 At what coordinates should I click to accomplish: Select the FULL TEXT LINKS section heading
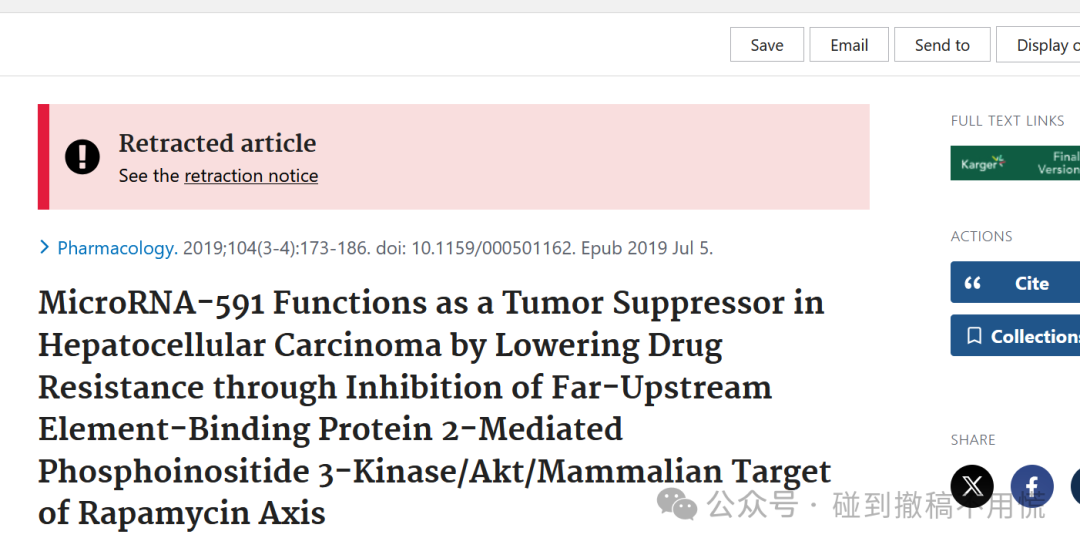tap(1007, 120)
